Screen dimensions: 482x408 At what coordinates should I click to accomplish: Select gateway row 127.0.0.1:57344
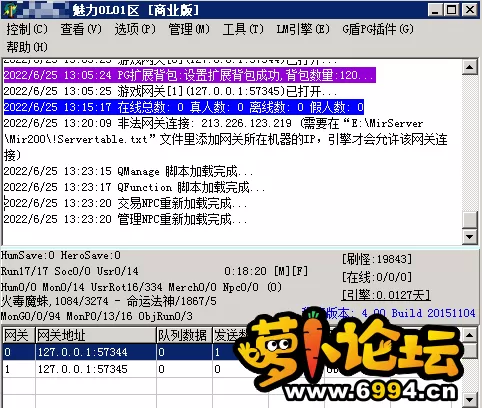pos(232,352)
